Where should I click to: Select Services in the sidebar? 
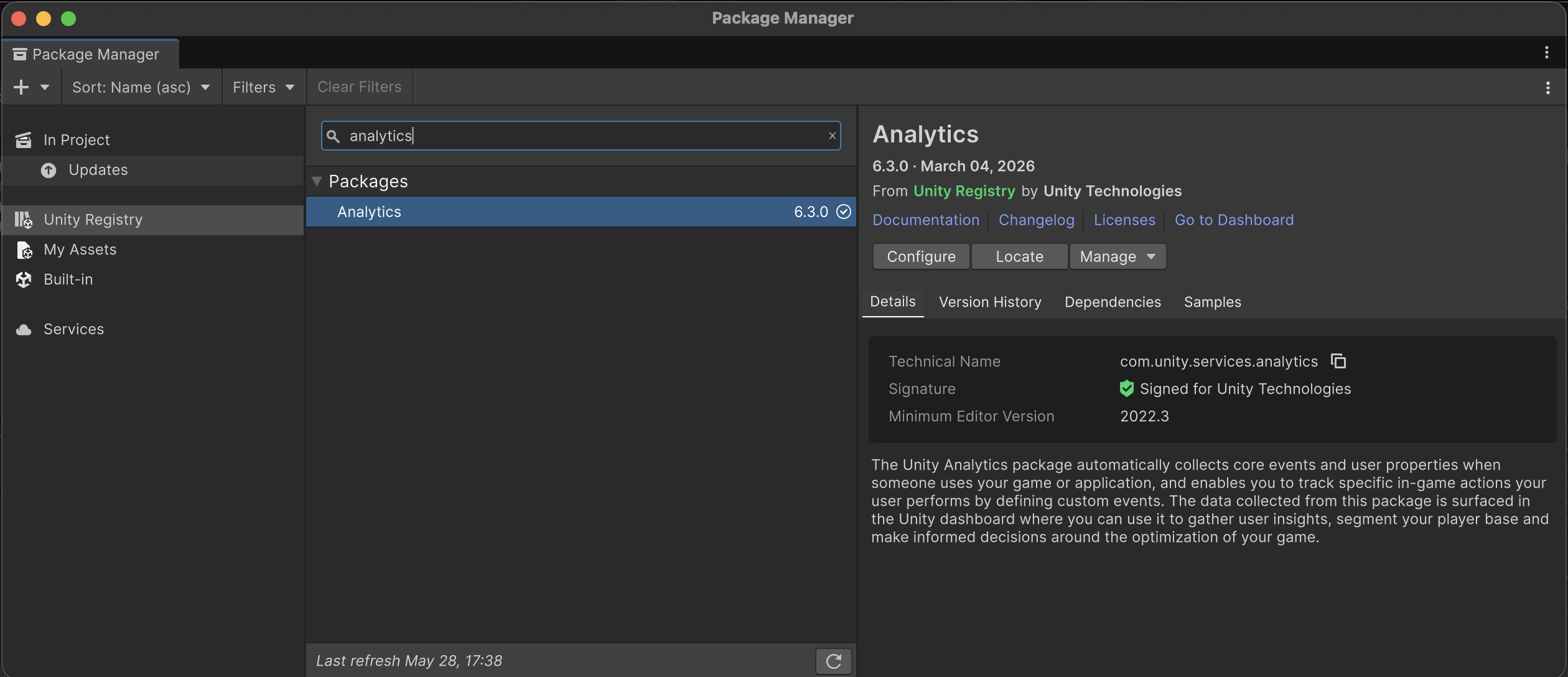tap(153, 329)
